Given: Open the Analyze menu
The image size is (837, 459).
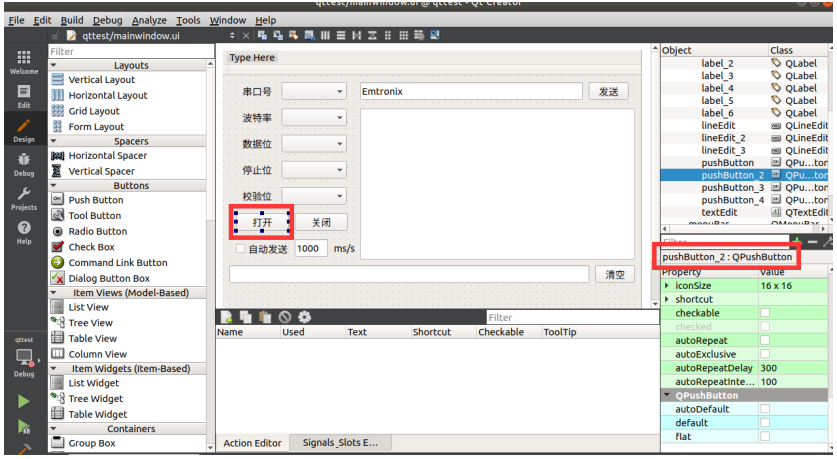Looking at the screenshot, I should click(149, 20).
